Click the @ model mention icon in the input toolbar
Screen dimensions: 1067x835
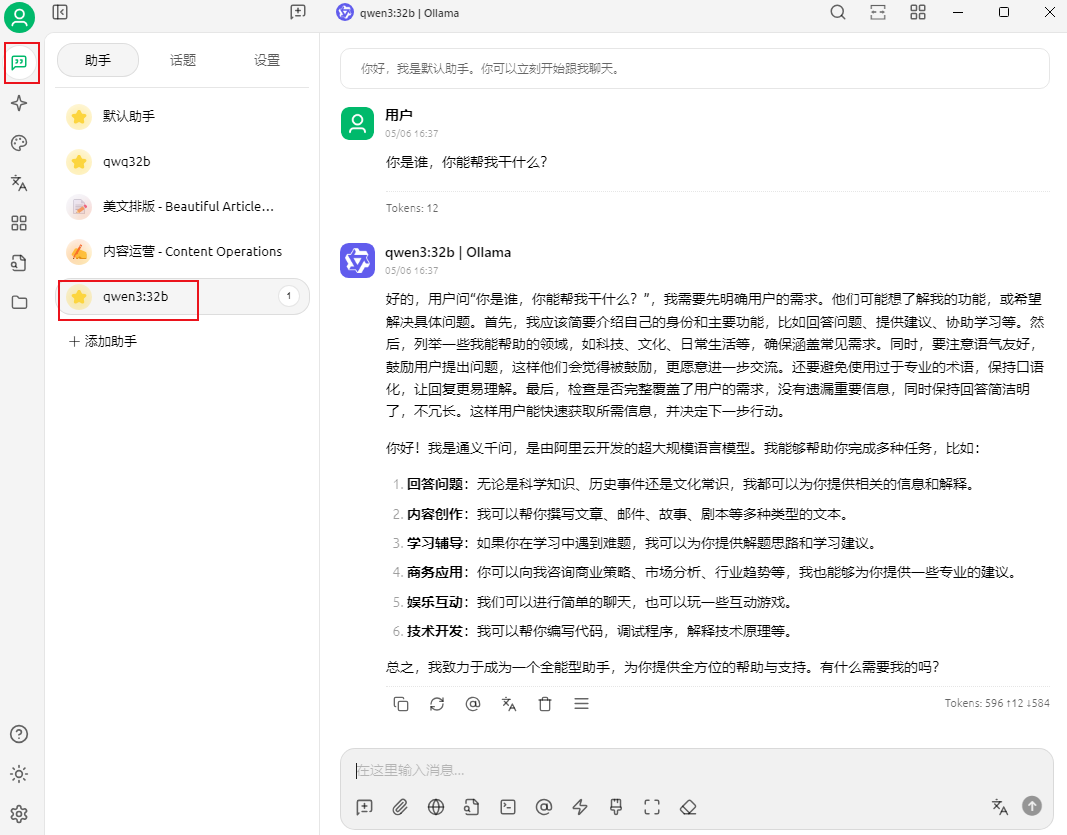click(544, 807)
